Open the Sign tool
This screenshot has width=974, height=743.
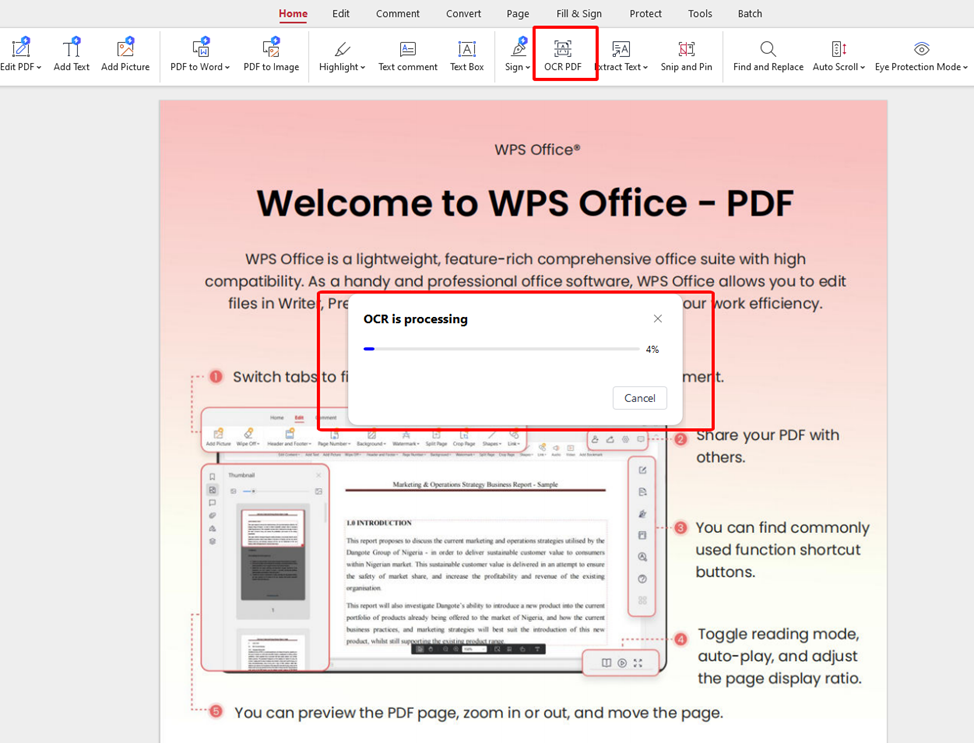pyautogui.click(x=517, y=55)
